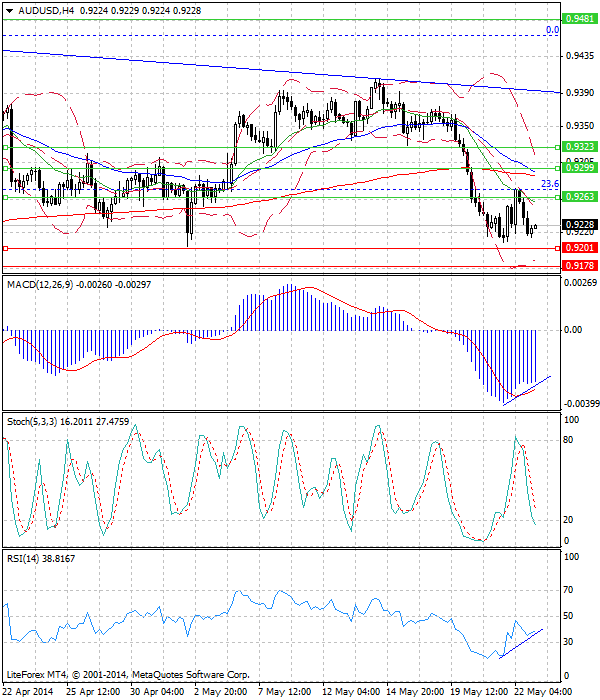Click the 22 Apr 2014 date label

28,692
